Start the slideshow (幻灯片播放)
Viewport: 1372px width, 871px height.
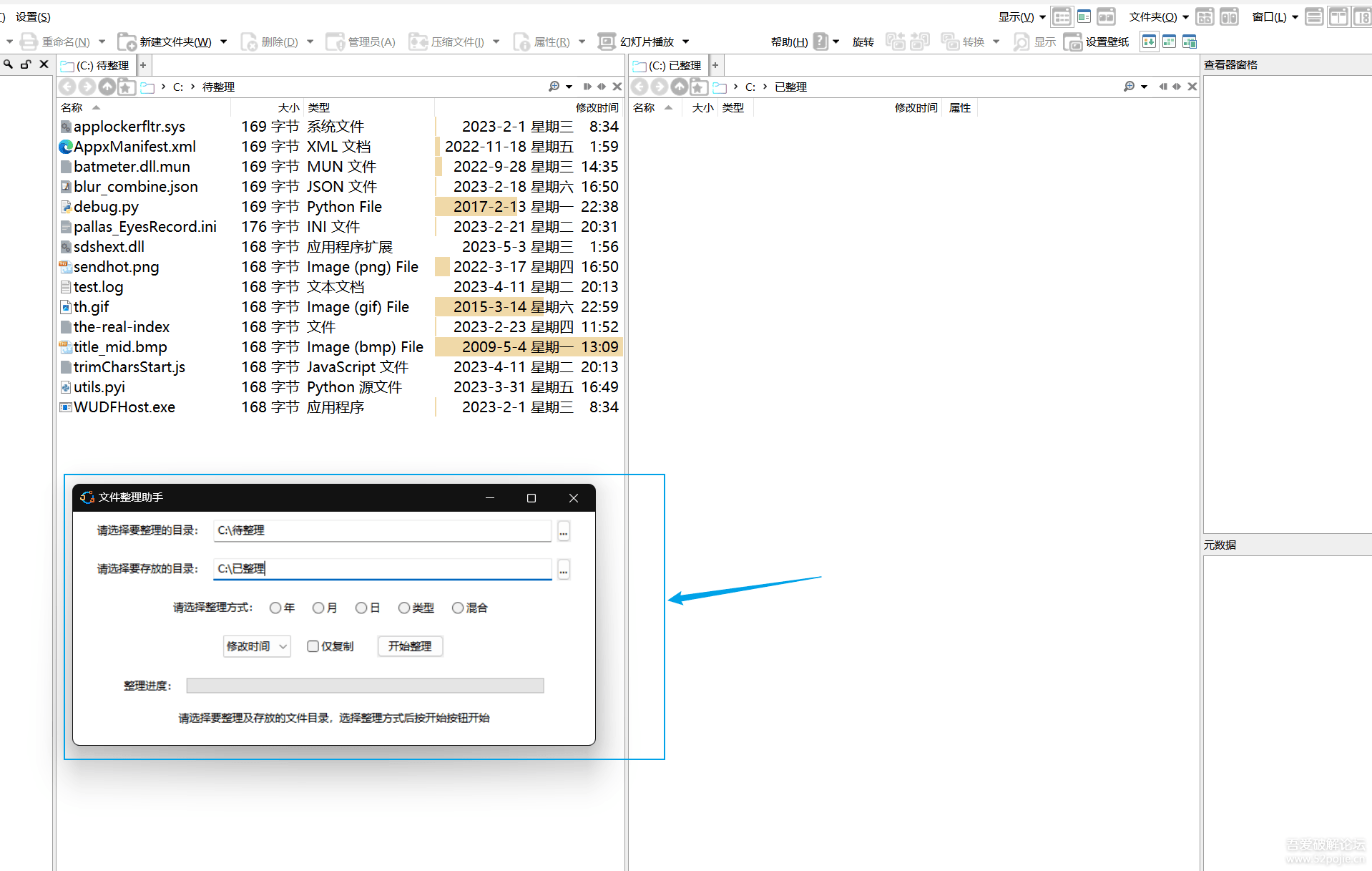[607, 42]
